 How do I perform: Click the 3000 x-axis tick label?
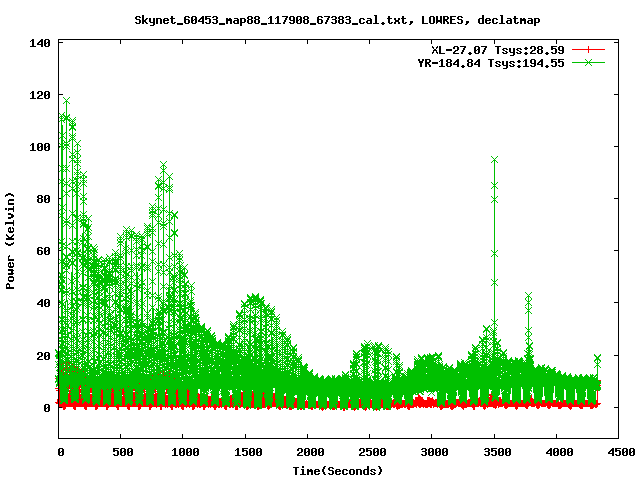433,452
